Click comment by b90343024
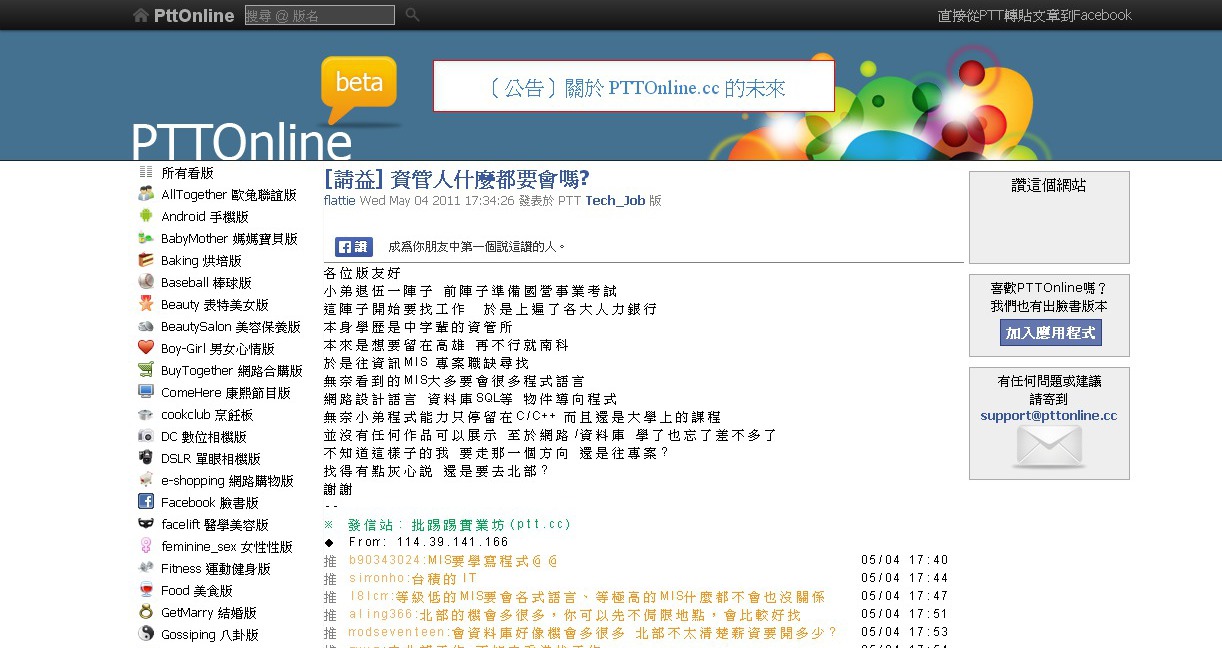The image size is (1222, 648). [x=453, y=560]
